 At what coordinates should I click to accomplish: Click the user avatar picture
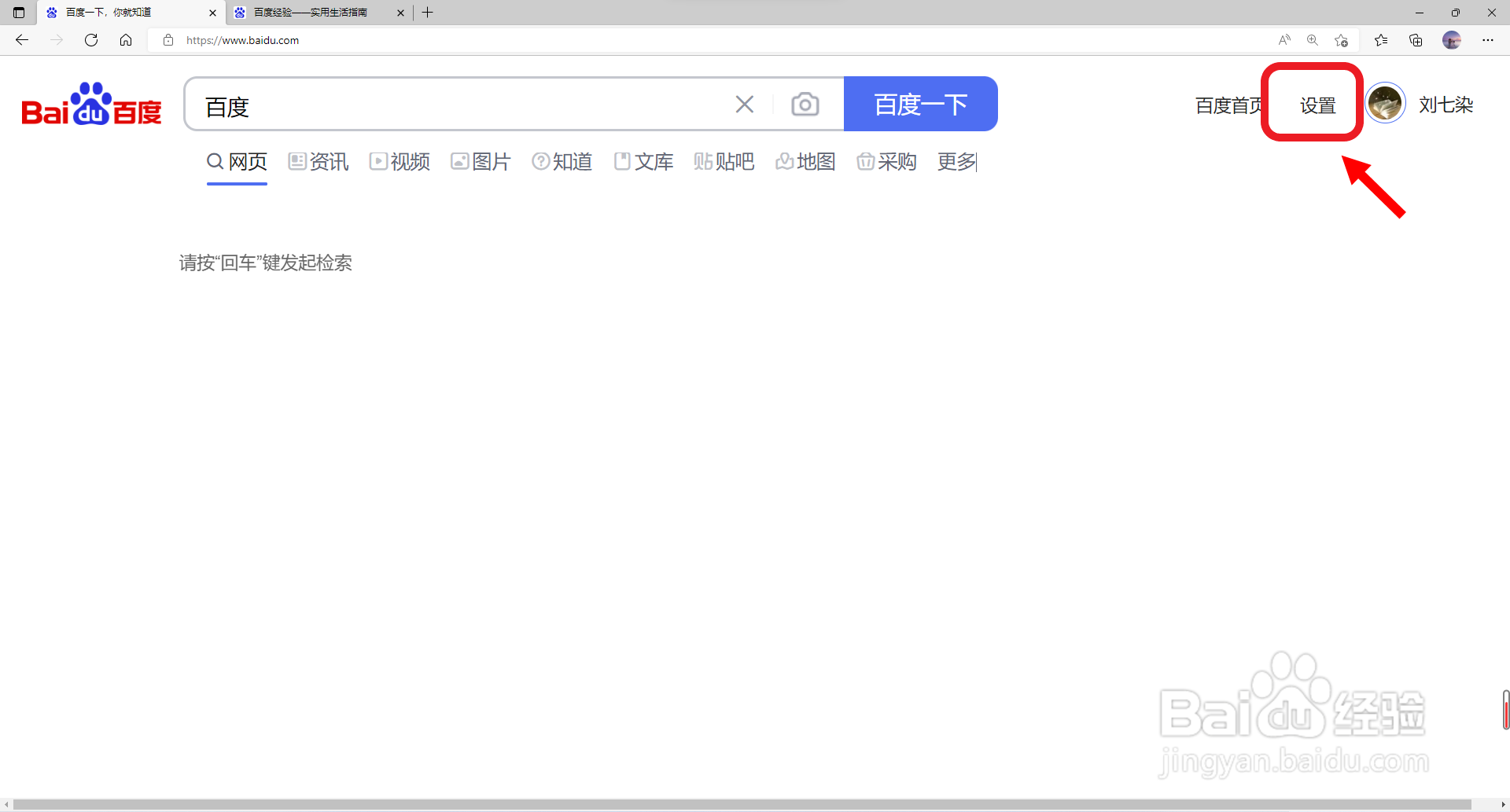coord(1385,104)
